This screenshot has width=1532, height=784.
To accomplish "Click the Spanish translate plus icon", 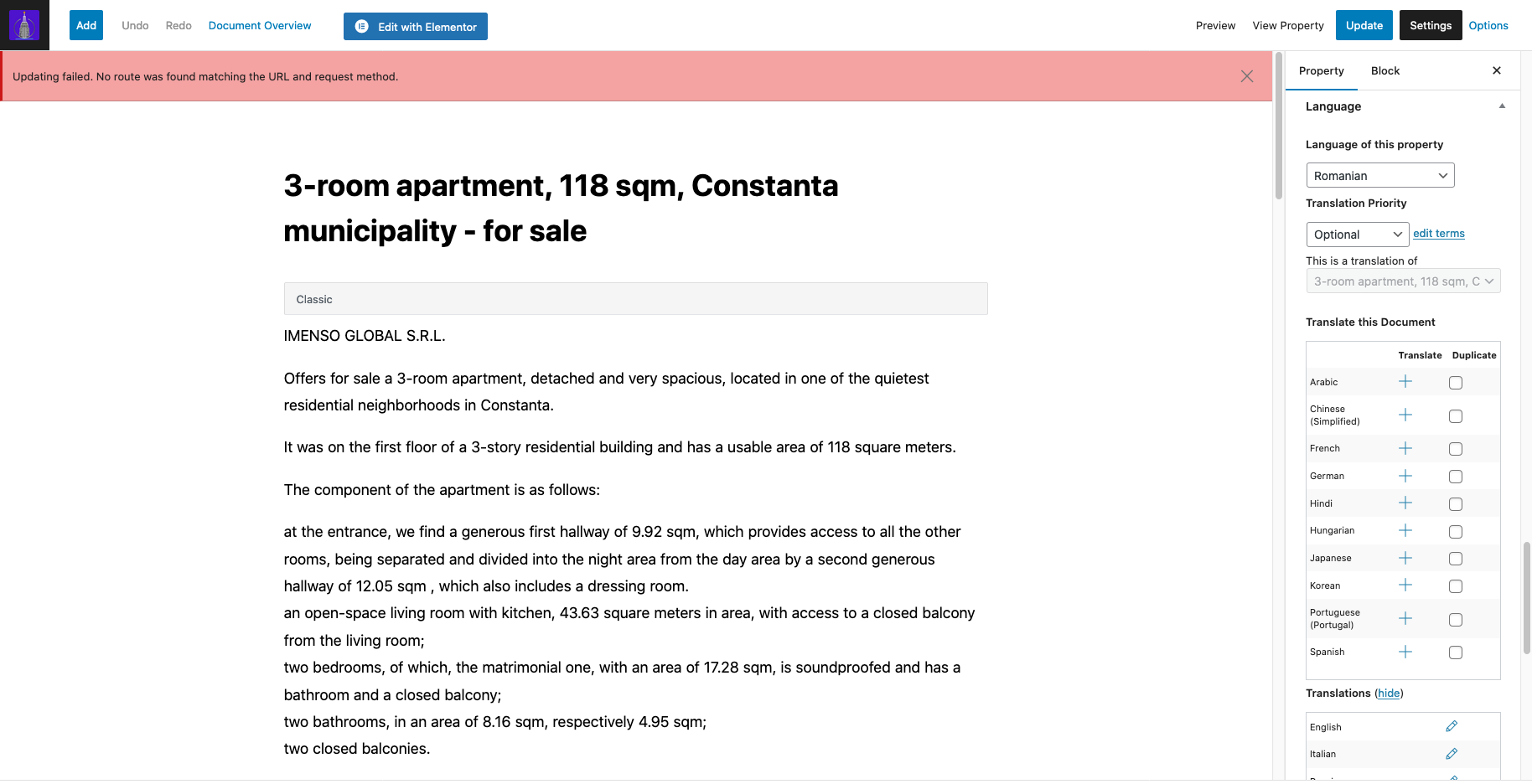I will pyautogui.click(x=1405, y=652).
